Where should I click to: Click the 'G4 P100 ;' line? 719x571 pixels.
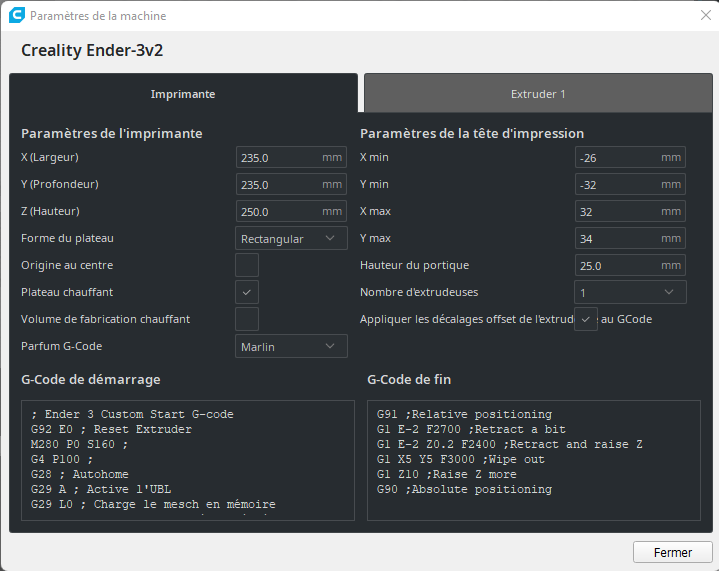62,459
